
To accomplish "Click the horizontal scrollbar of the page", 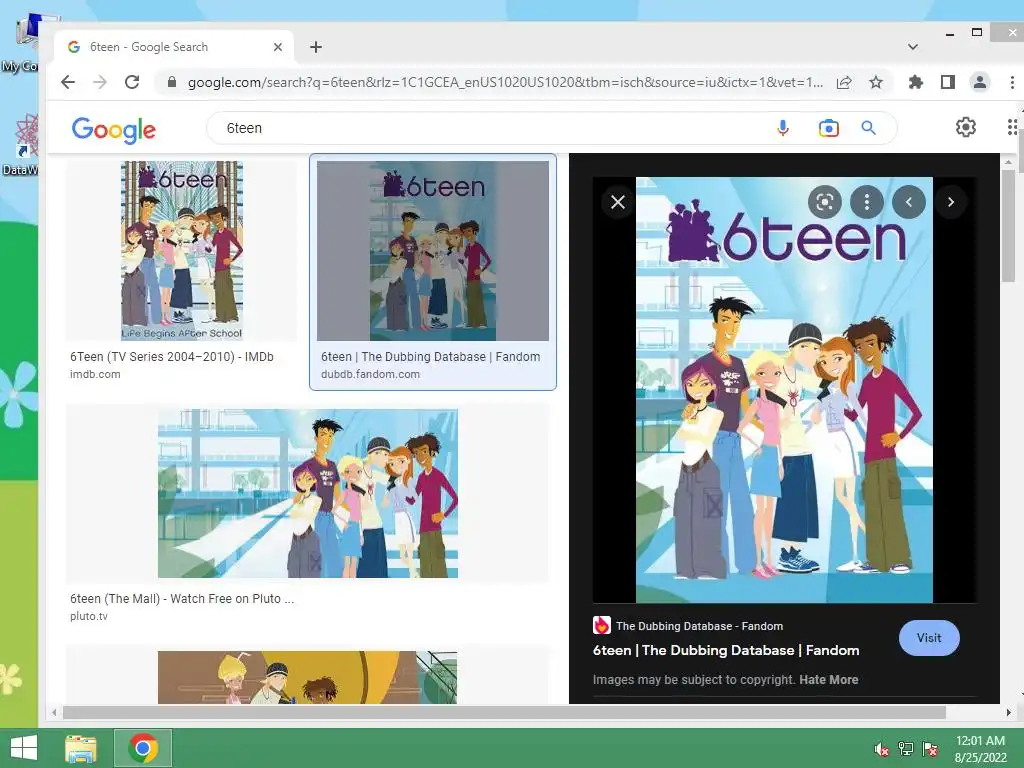I will click(x=504, y=712).
